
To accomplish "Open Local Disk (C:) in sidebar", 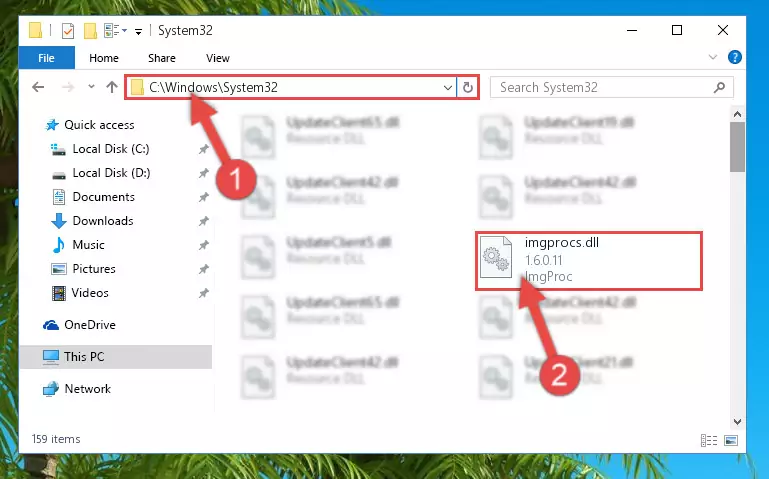I will [x=111, y=149].
